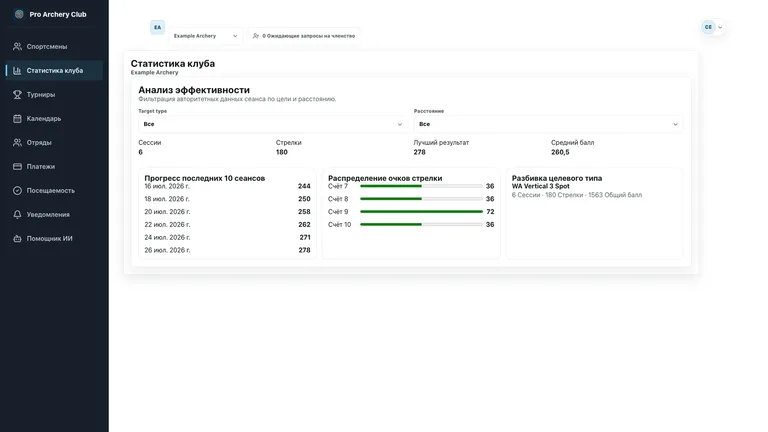Open Платежи menu item
Image resolution: width=768 pixels, height=432 pixels.
(54, 167)
